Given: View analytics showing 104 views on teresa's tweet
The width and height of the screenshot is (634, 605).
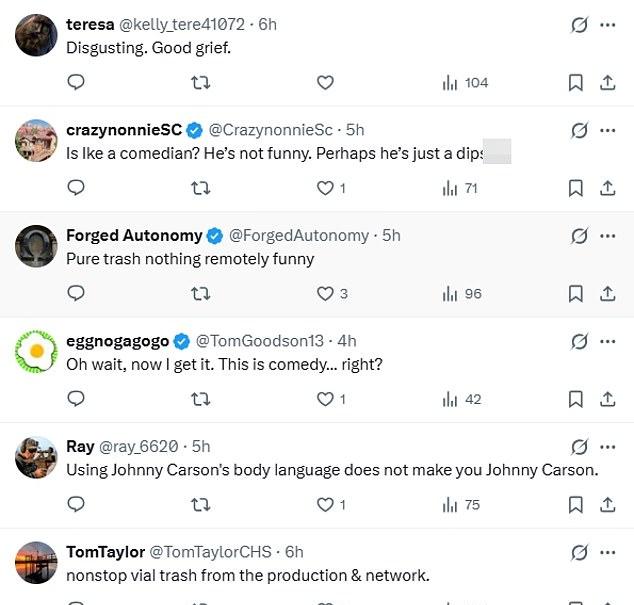Looking at the screenshot, I should point(465,83).
